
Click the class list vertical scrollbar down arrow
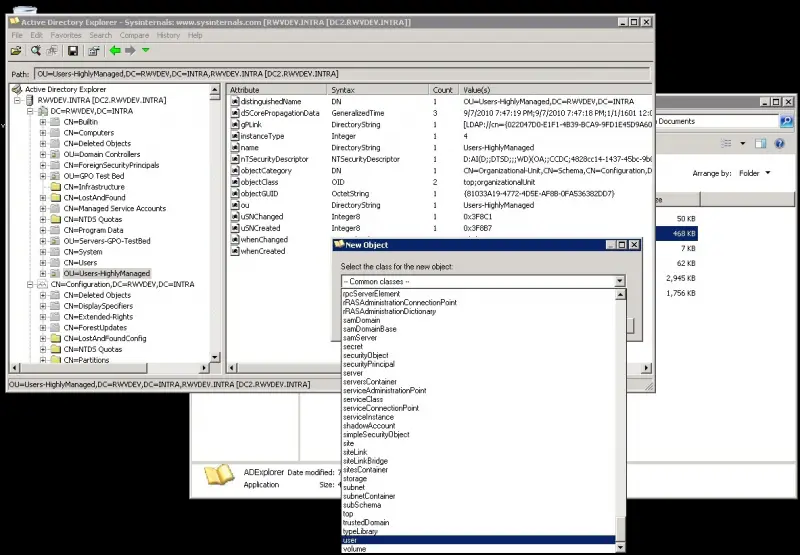pyautogui.click(x=620, y=548)
